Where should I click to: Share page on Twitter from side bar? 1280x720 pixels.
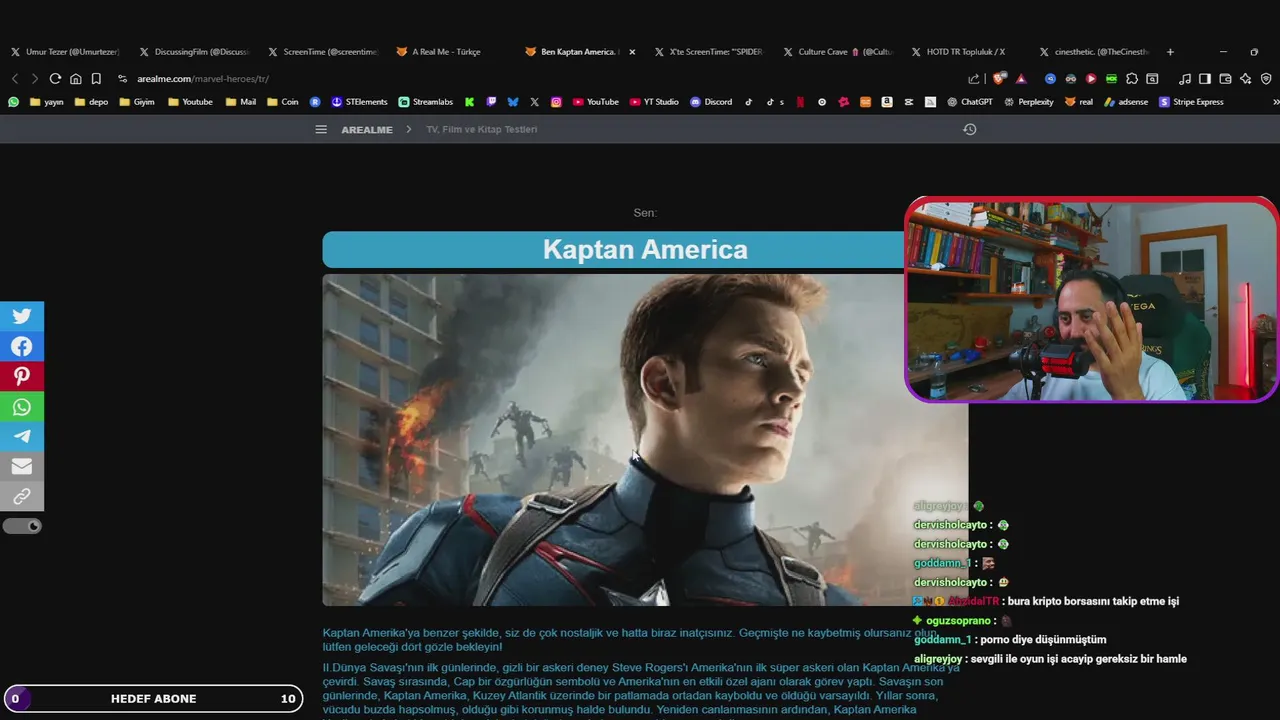[21, 316]
